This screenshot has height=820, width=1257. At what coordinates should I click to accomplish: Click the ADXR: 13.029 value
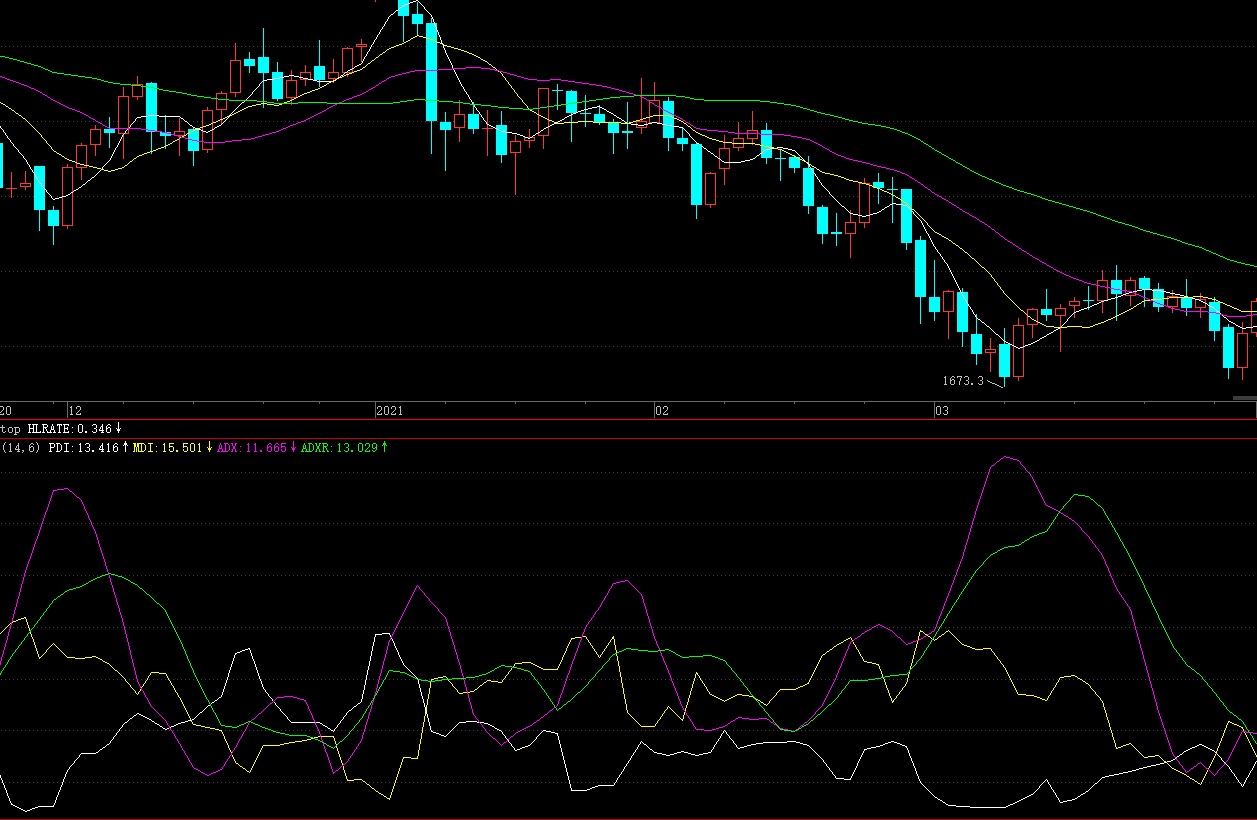[x=344, y=448]
